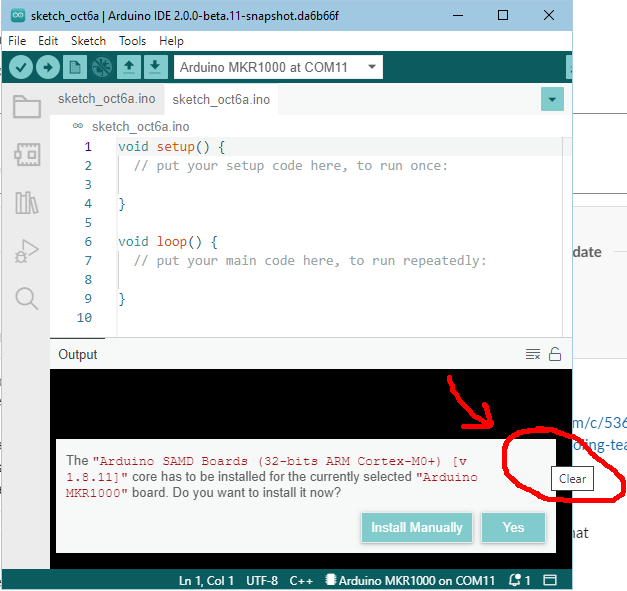
Task: Open the Boards Manager sidebar icon
Action: click(x=26, y=154)
